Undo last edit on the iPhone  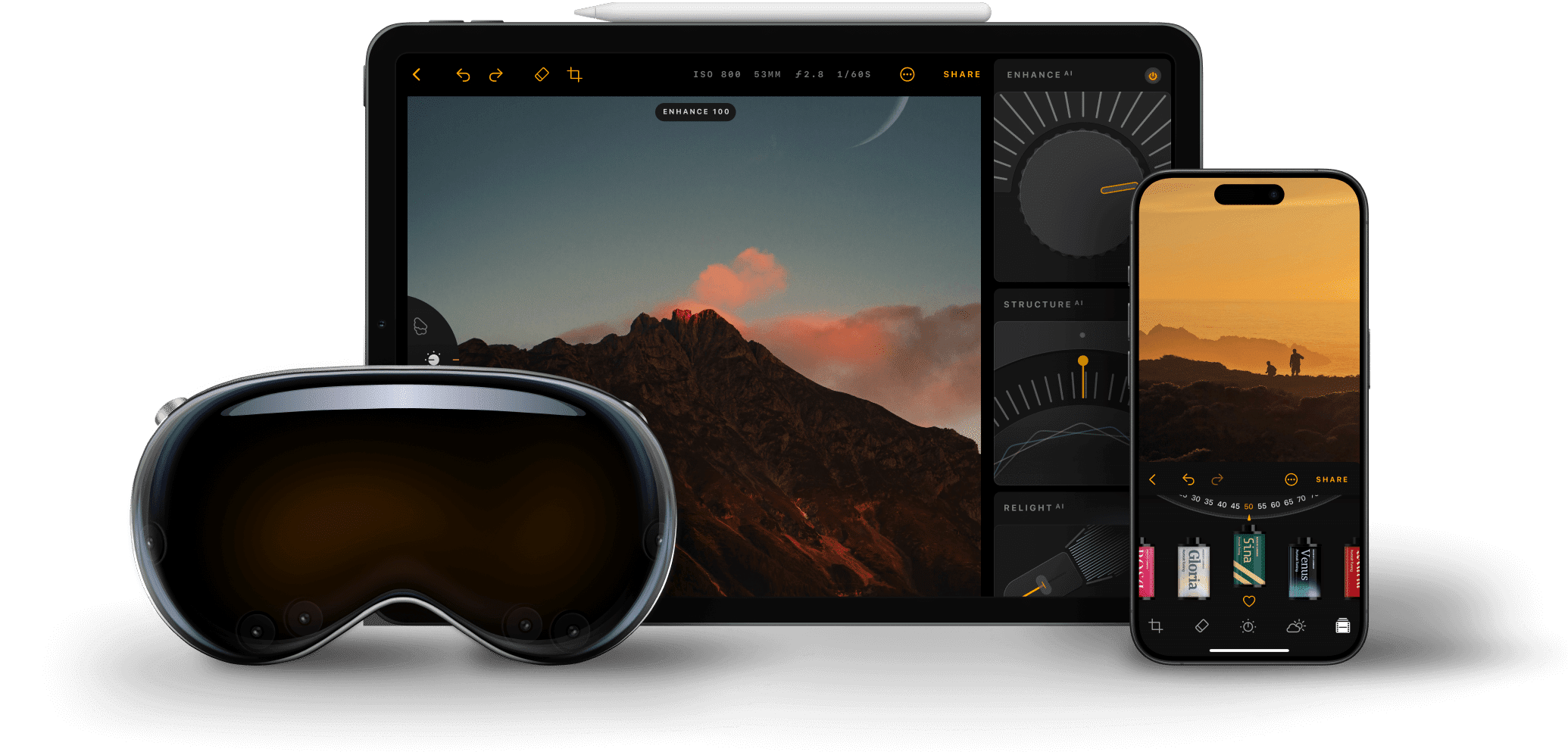click(x=1188, y=479)
